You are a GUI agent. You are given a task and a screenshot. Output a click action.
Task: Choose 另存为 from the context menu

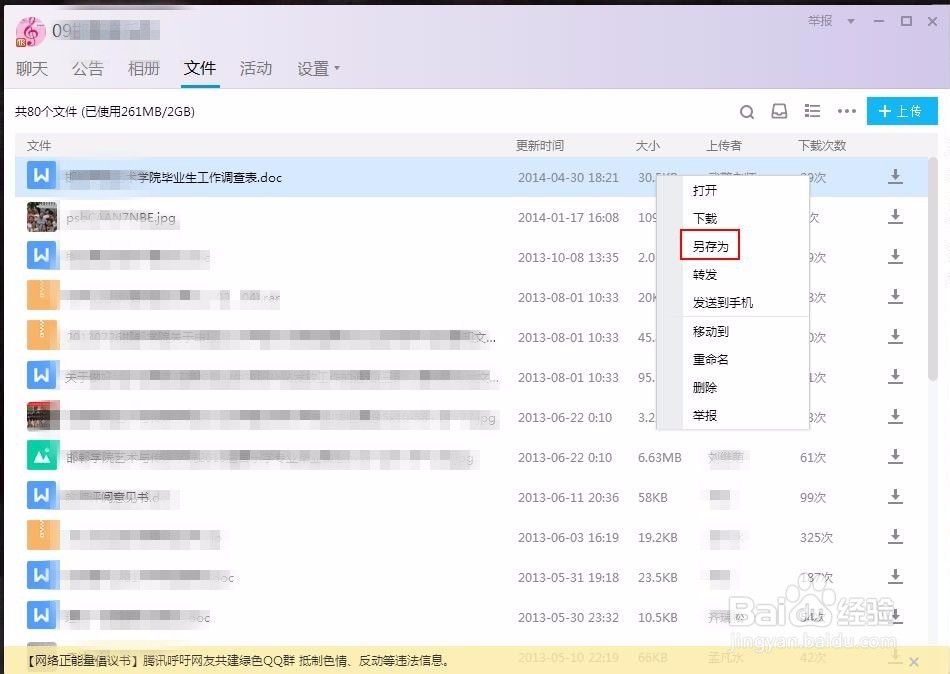(x=704, y=245)
